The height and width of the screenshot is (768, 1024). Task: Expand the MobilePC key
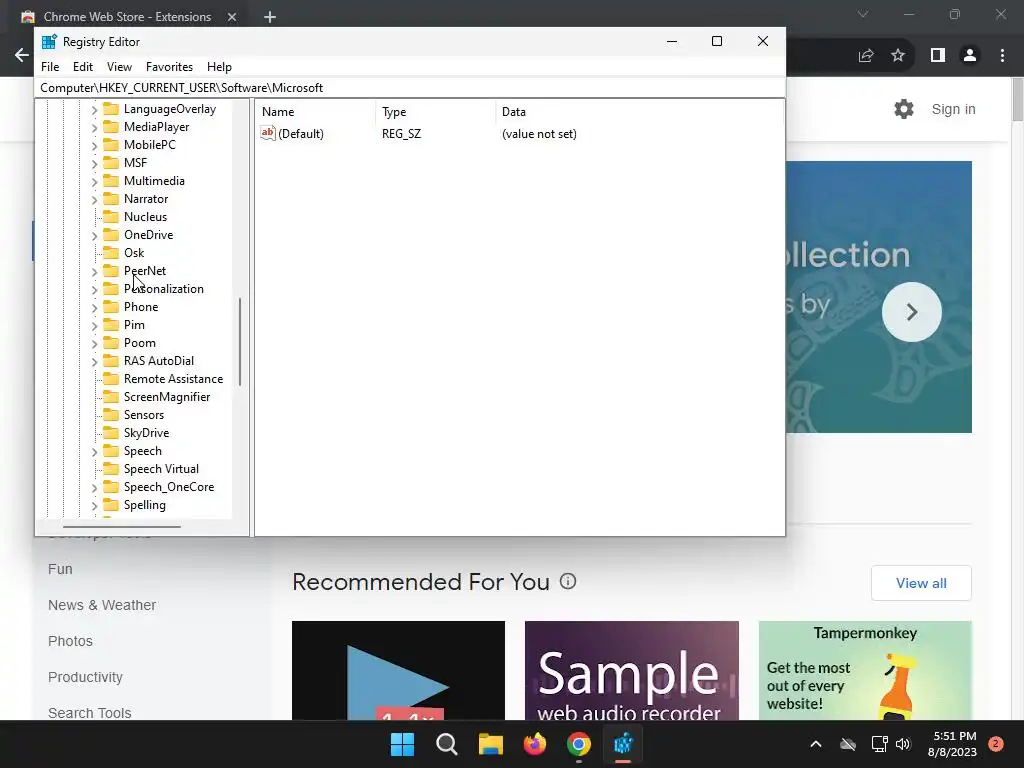pos(94,146)
